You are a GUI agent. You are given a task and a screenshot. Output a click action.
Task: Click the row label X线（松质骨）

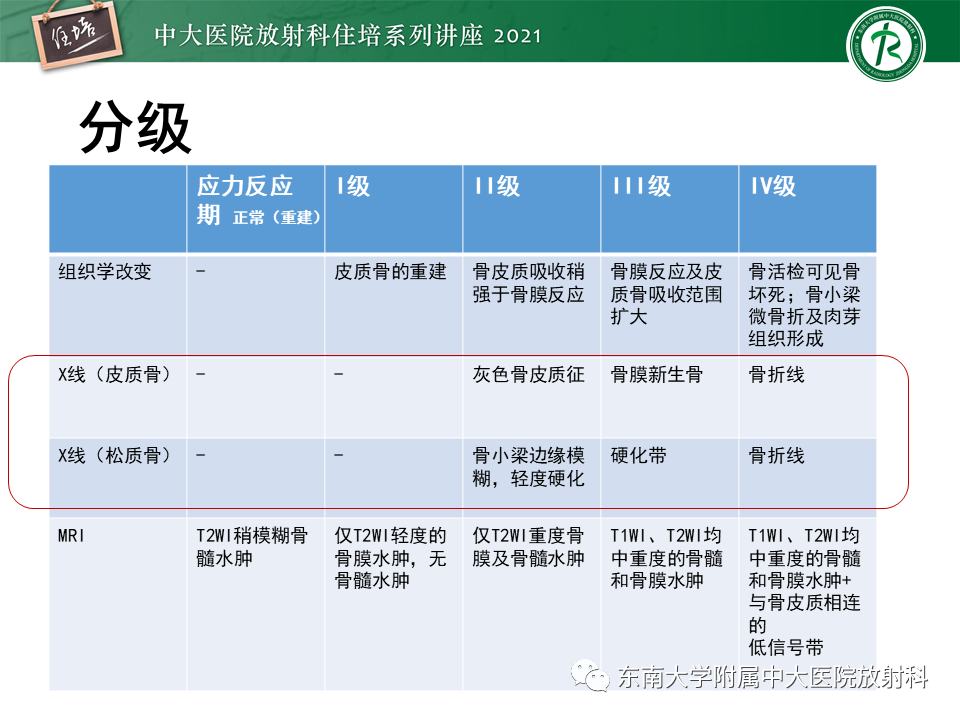(x=114, y=455)
